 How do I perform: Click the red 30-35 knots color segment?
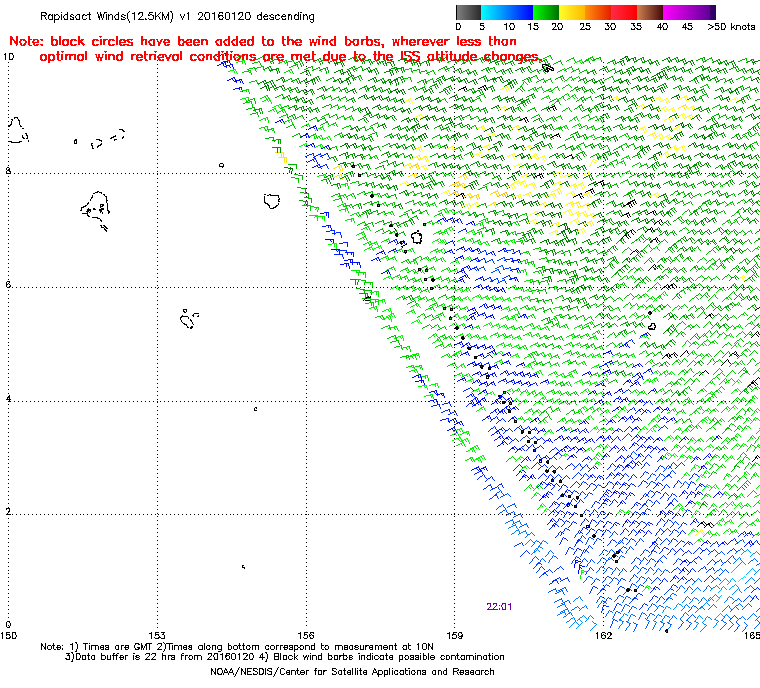tap(624, 12)
